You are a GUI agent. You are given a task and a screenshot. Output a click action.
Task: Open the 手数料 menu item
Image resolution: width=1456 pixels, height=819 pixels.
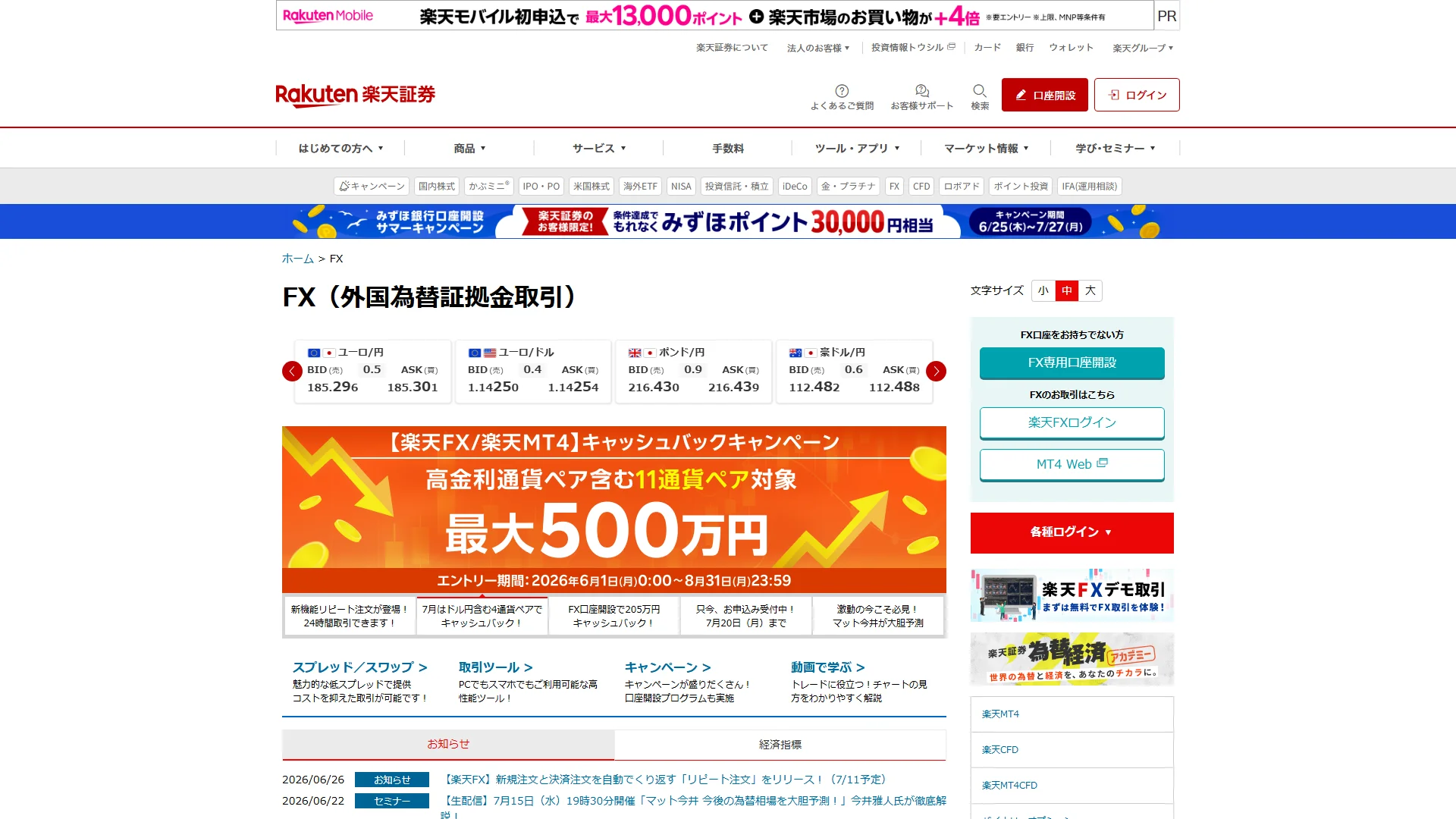728,149
